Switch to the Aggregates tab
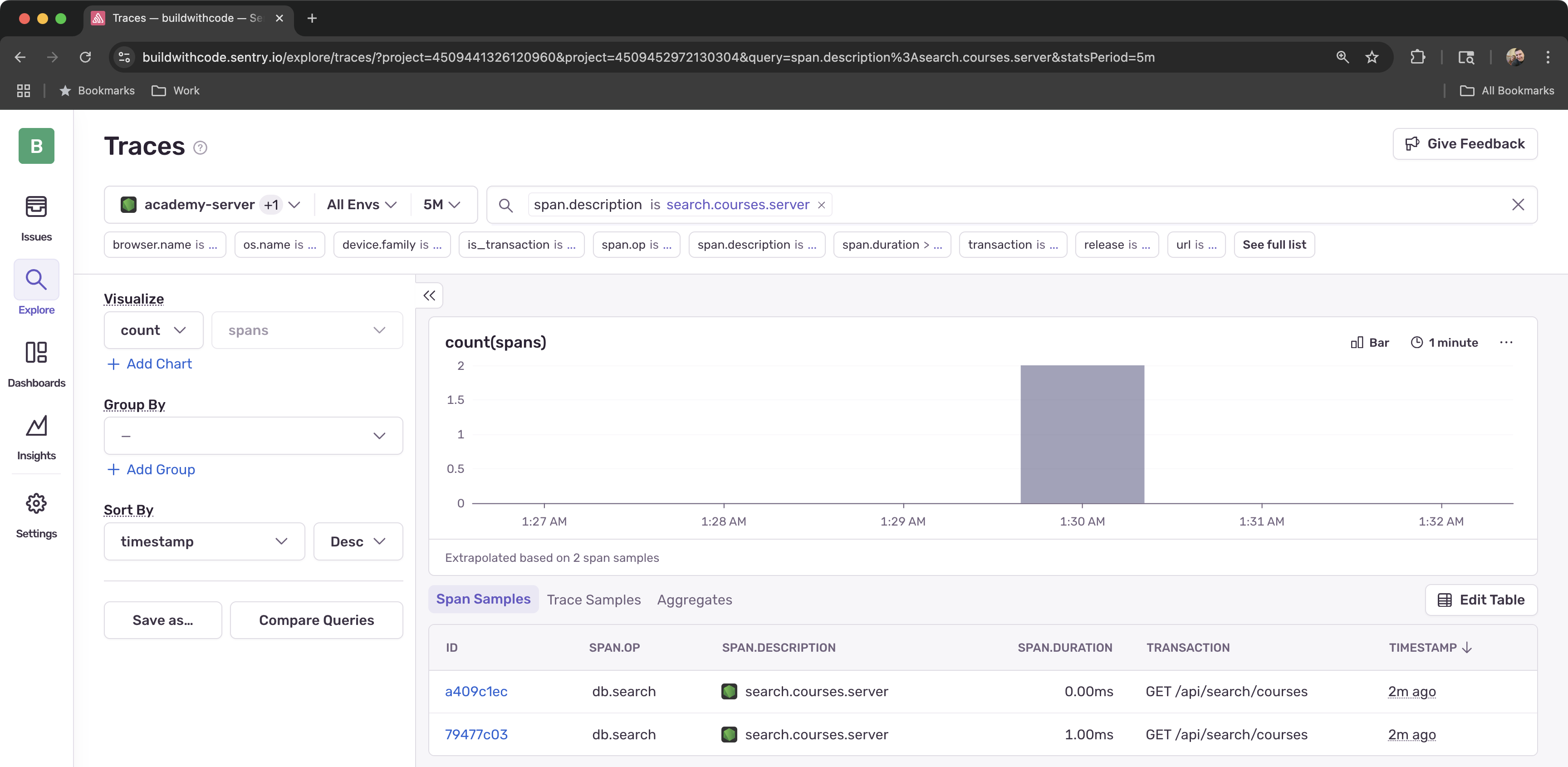 [695, 600]
